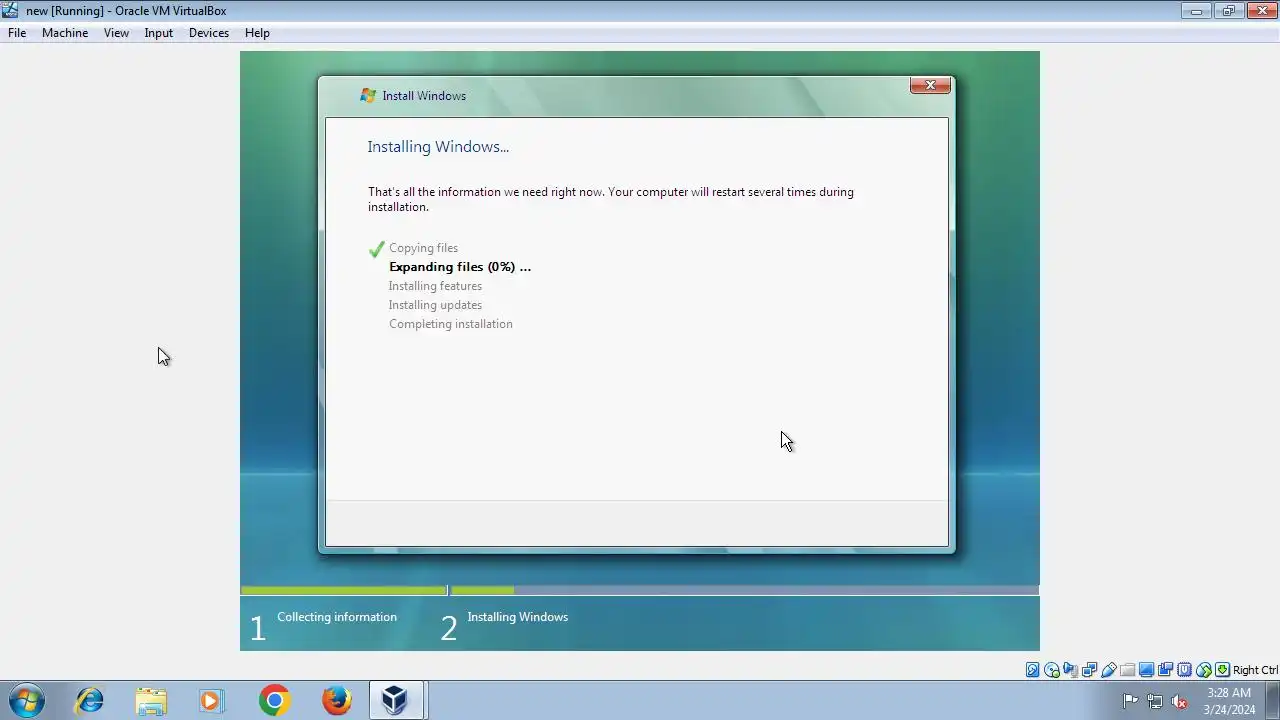Click the Installing Windows... heading
The height and width of the screenshot is (720, 1280).
pos(438,147)
